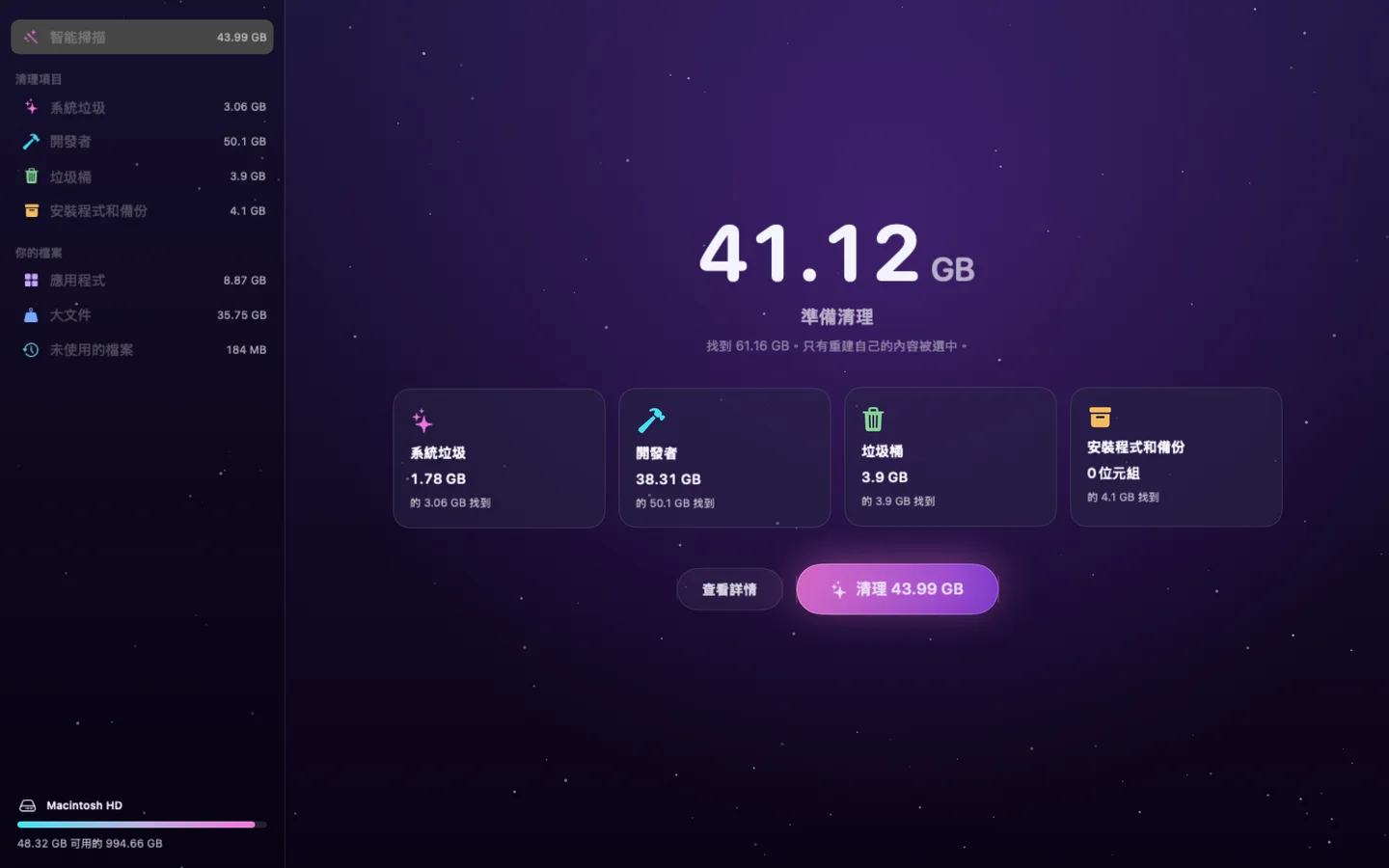
Task: Click the sparkle icon on 系統垃圾 card
Action: coord(422,420)
